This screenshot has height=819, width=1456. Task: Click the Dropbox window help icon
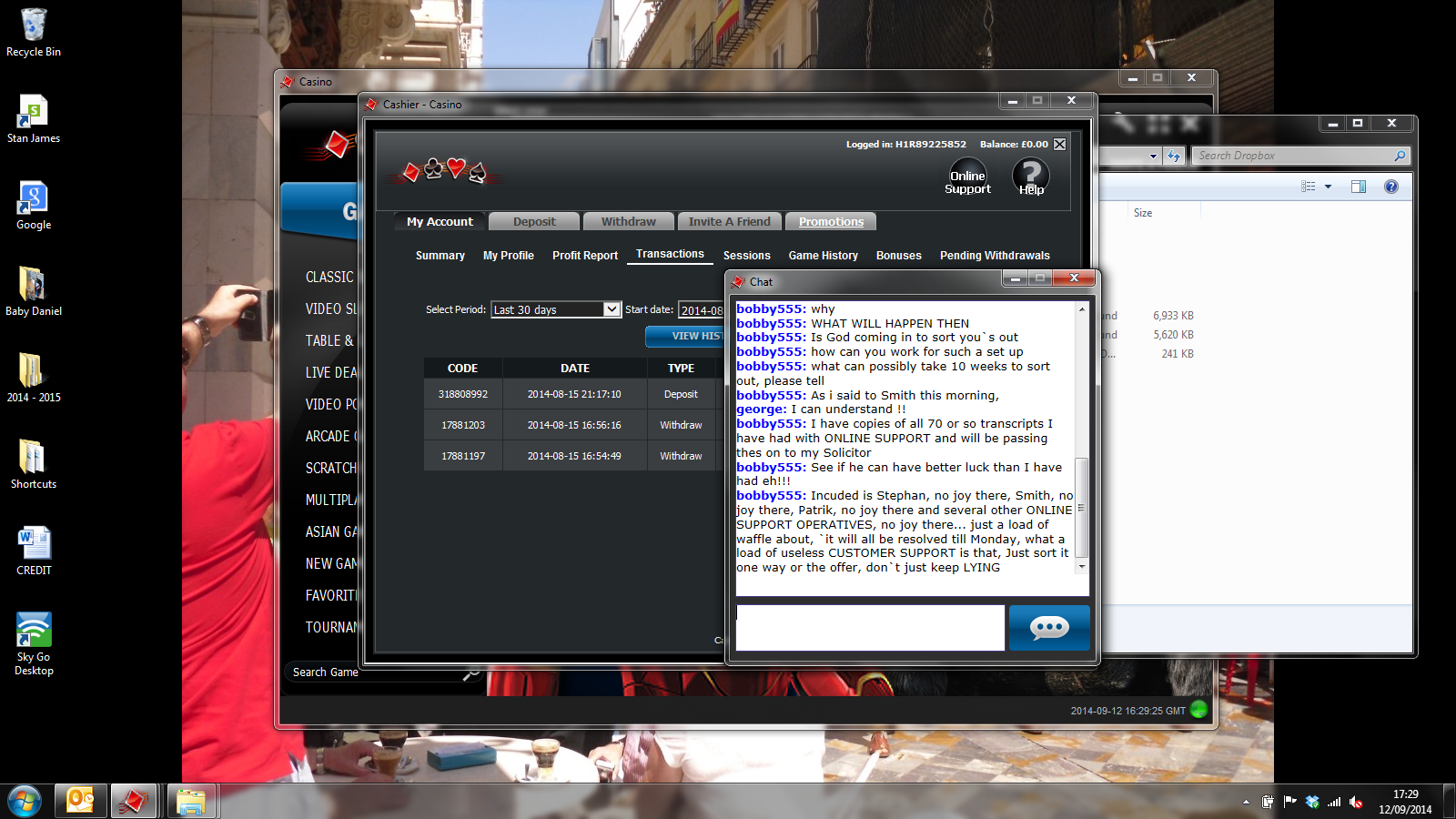tap(1390, 187)
